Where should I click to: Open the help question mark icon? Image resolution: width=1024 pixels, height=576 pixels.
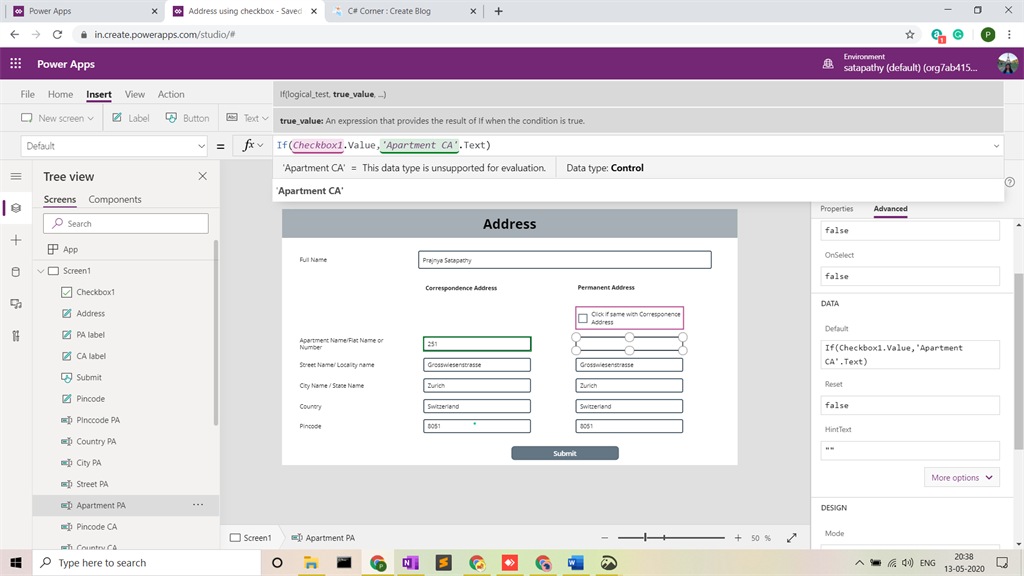1010,182
